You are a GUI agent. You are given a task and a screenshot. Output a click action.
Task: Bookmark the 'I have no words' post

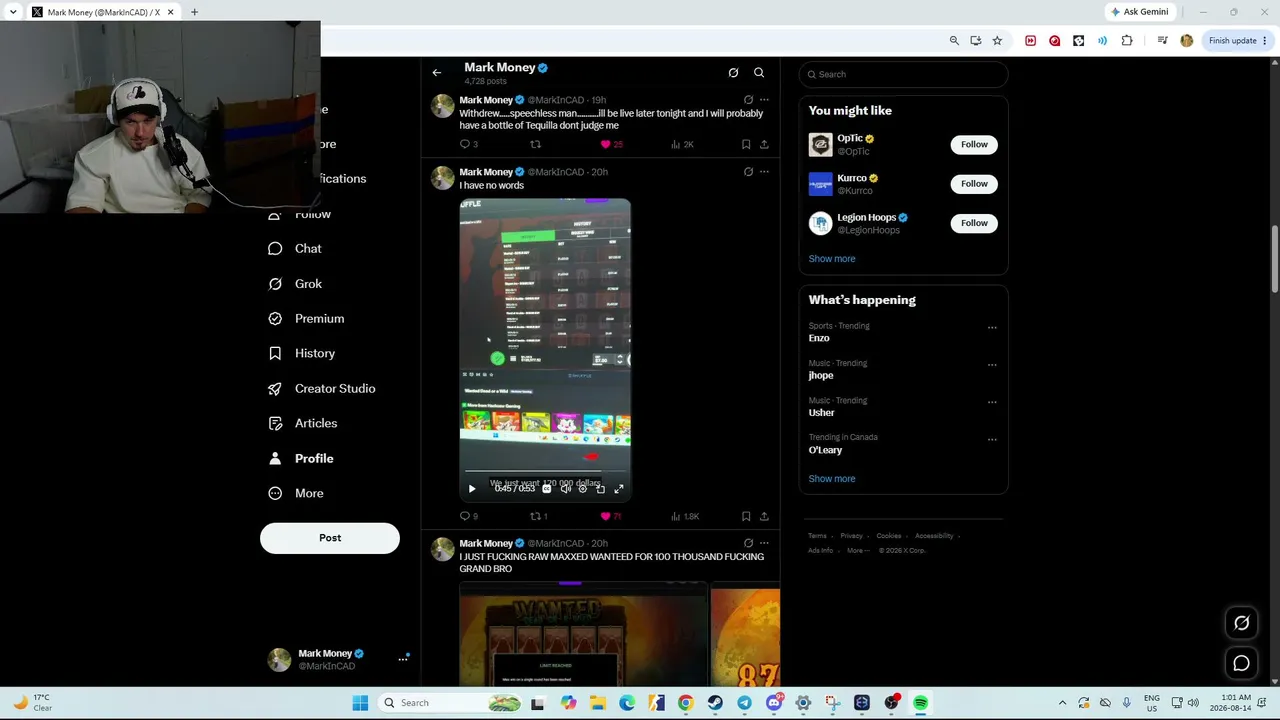746,516
